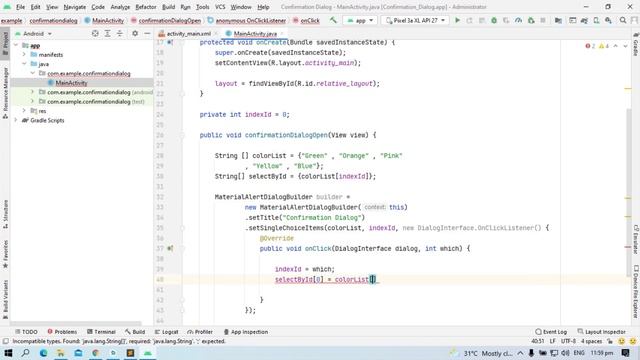Image resolution: width=640 pixels, height=360 pixels.
Task: Open the AVD Manager icon
Action: (596, 20)
